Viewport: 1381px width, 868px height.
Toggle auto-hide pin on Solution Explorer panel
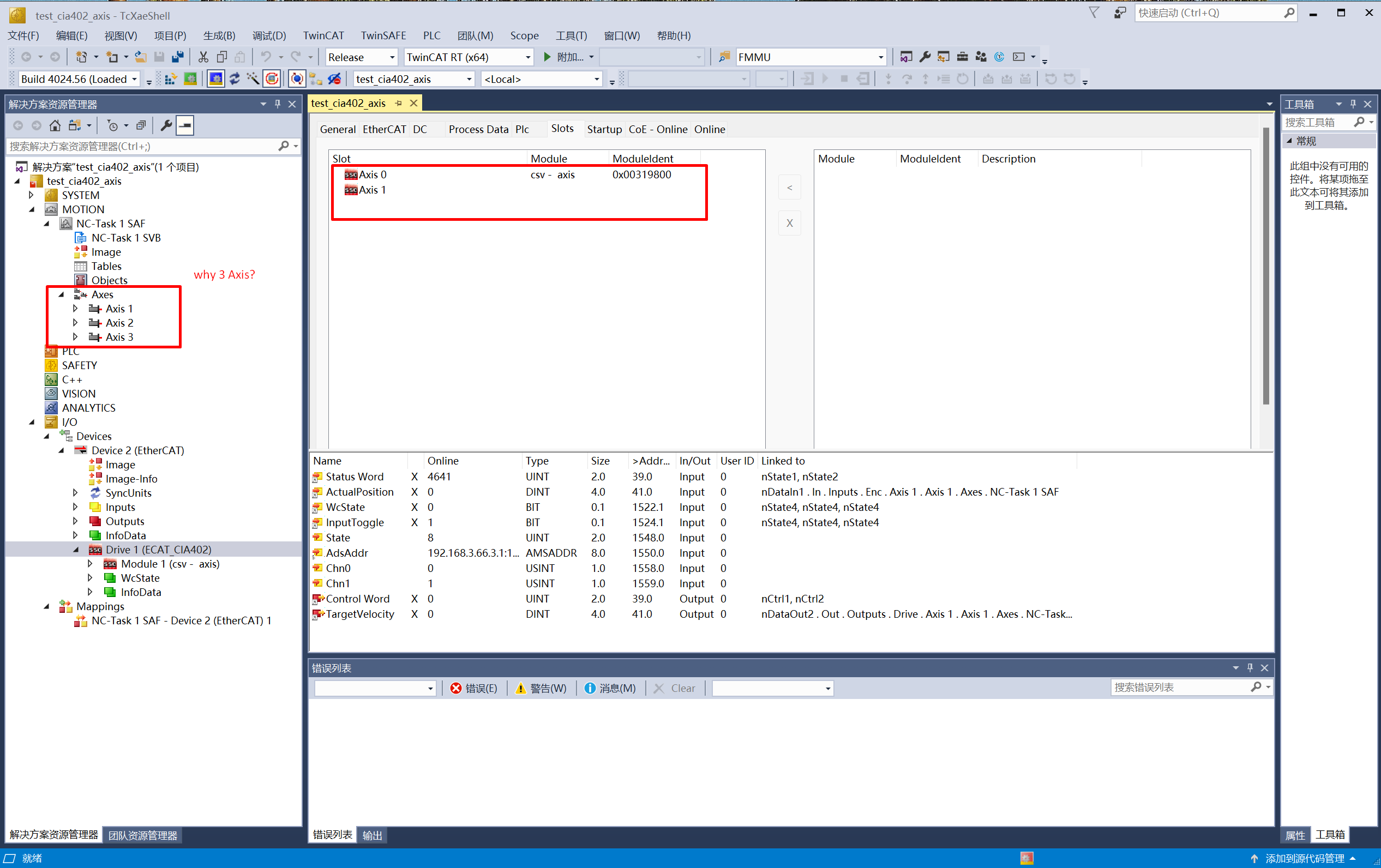click(278, 104)
